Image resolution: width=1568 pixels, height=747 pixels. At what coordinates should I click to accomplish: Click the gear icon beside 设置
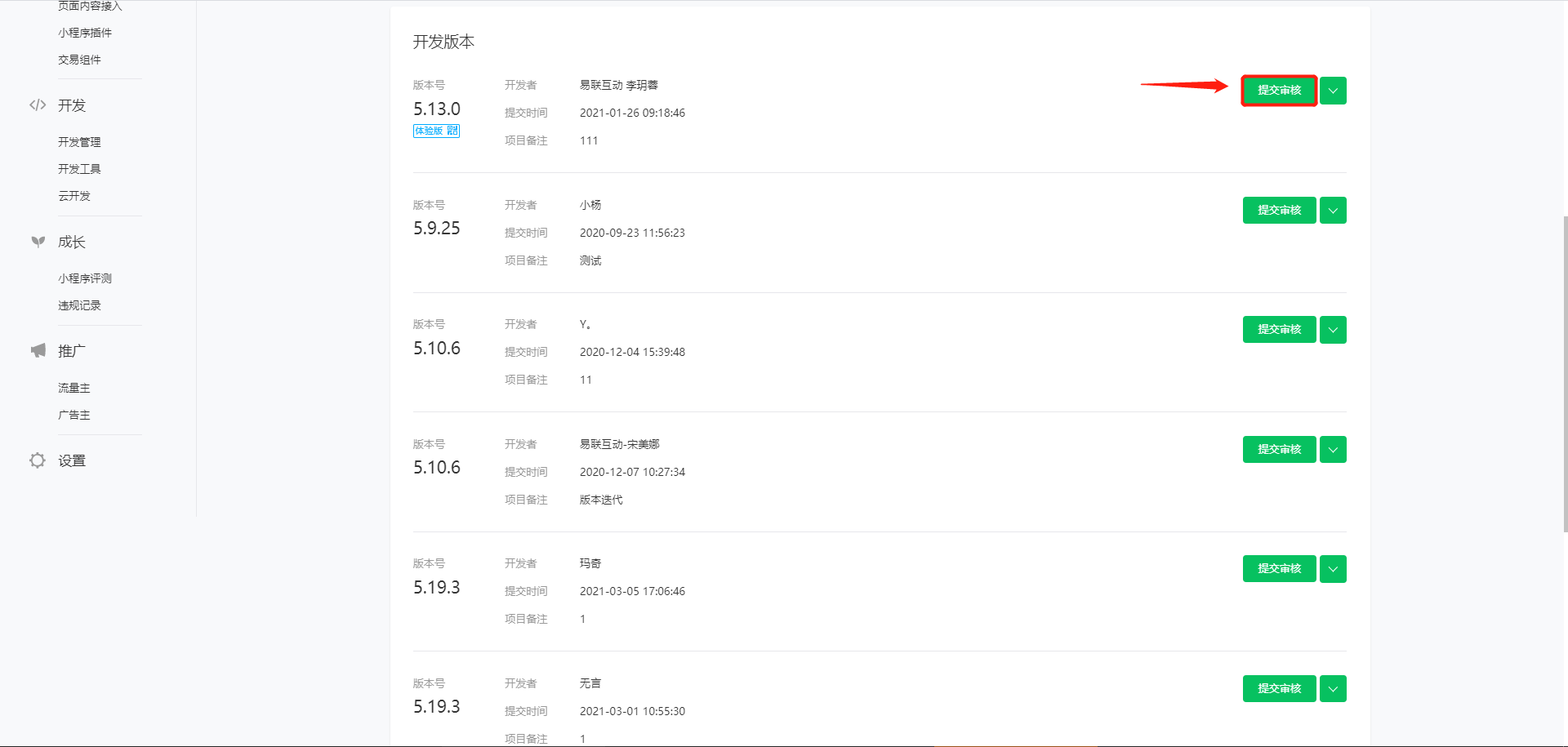click(x=38, y=460)
